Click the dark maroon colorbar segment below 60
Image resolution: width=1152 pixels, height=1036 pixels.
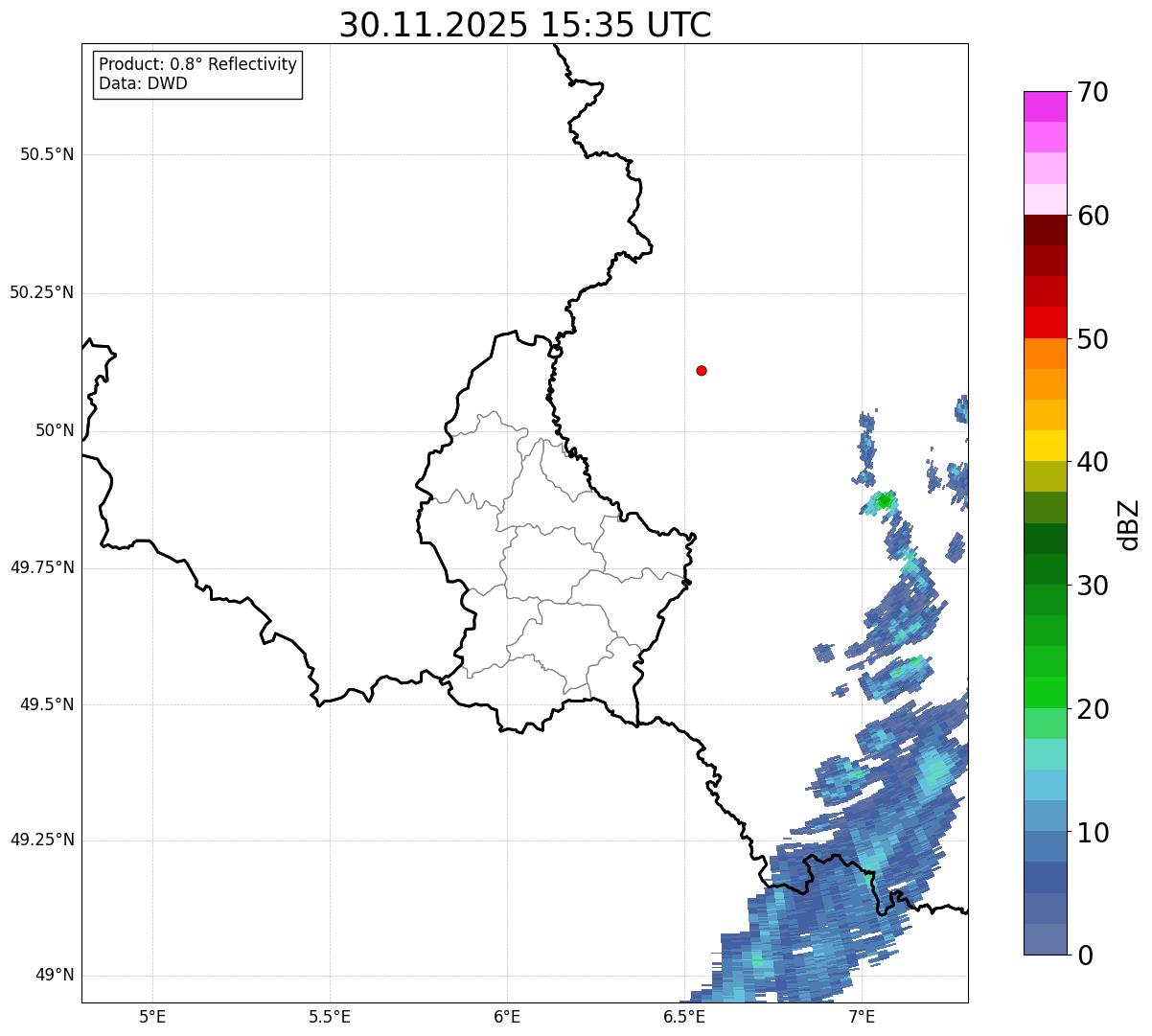point(1045,230)
